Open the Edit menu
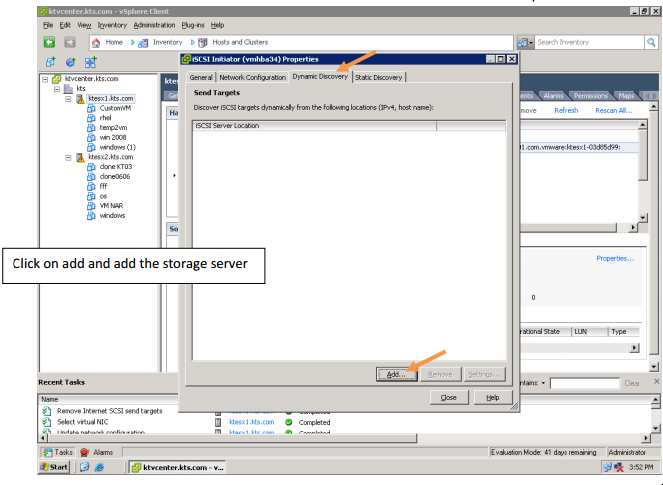Viewport: 663px width, 485px height. coord(65,25)
